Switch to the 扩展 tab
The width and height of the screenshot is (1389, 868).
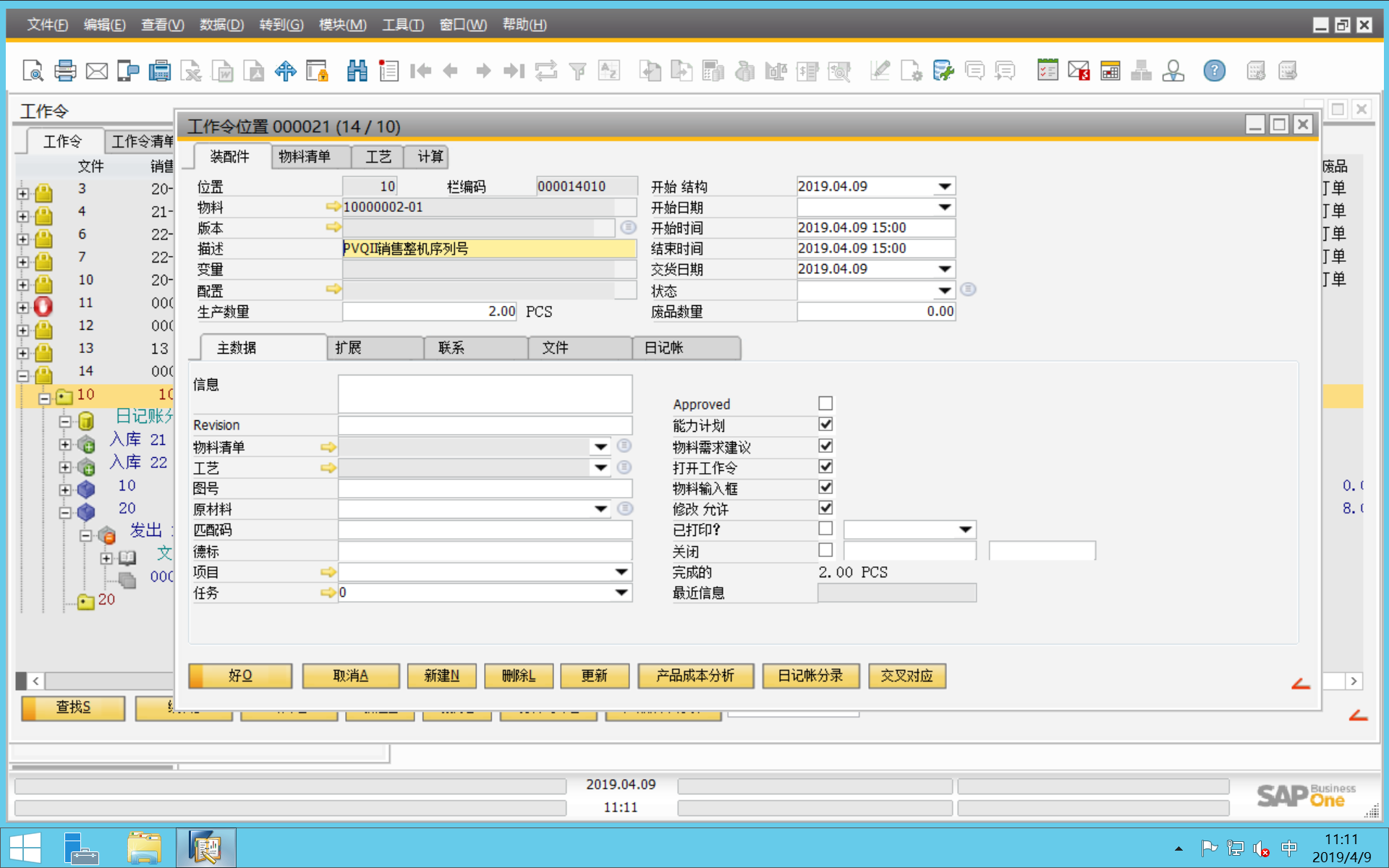(374, 348)
